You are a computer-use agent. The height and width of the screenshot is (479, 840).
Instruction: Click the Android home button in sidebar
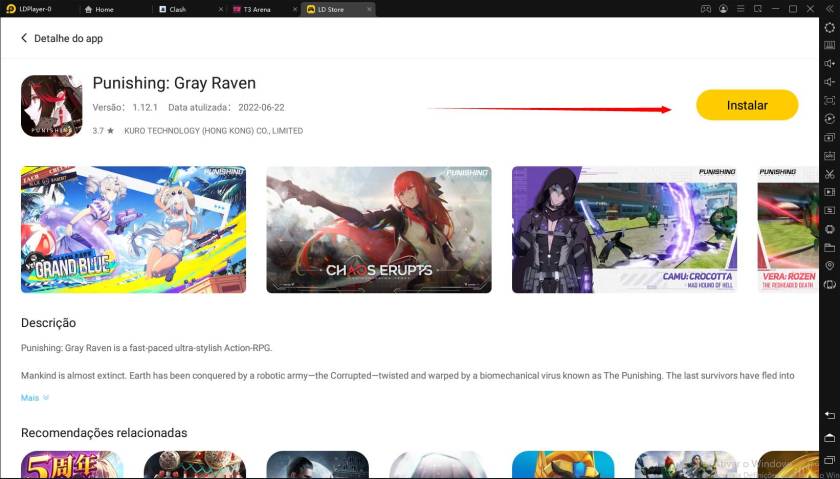(x=830, y=438)
